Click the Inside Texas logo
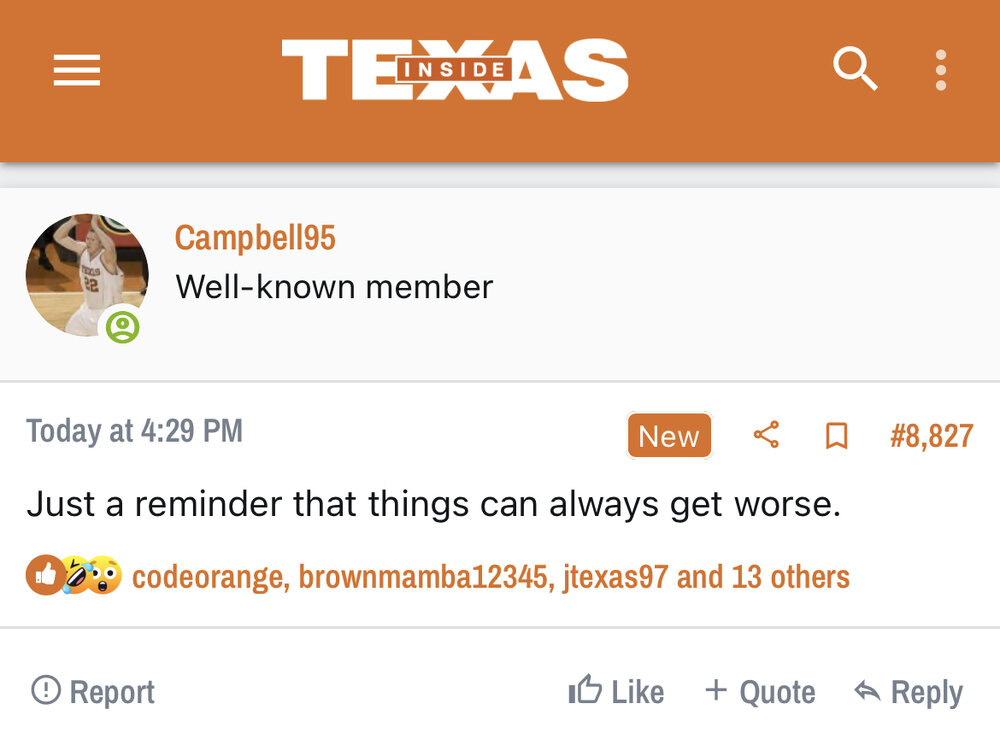 click(455, 70)
